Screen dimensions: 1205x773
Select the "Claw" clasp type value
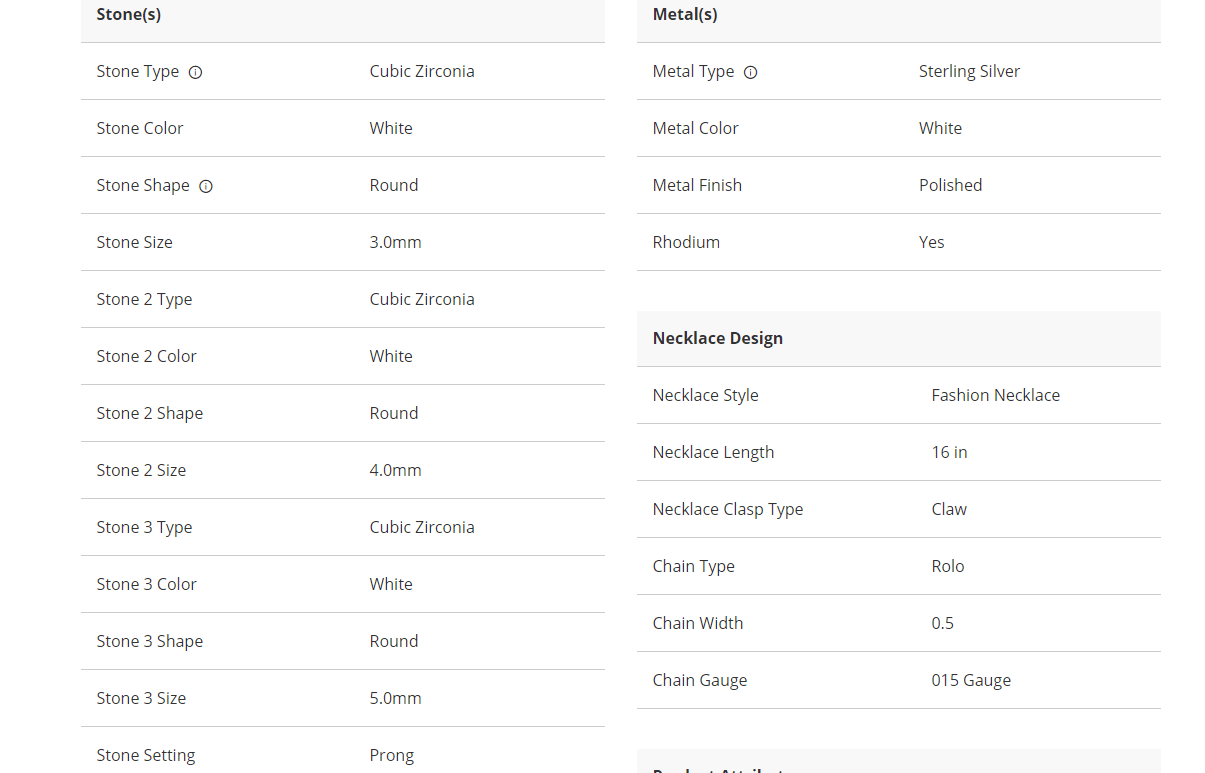(949, 509)
